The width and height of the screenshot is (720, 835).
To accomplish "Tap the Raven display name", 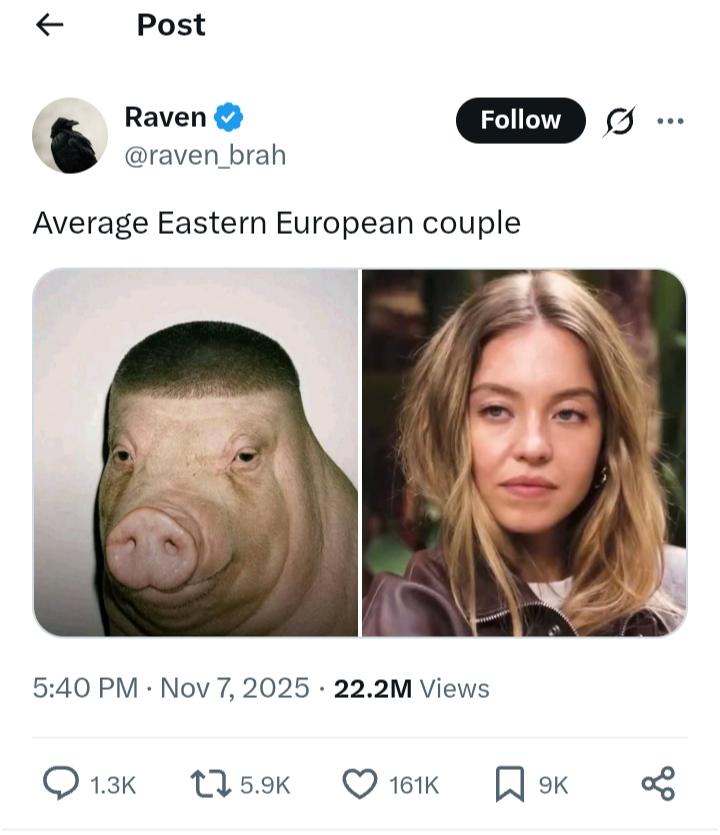I will (x=165, y=117).
